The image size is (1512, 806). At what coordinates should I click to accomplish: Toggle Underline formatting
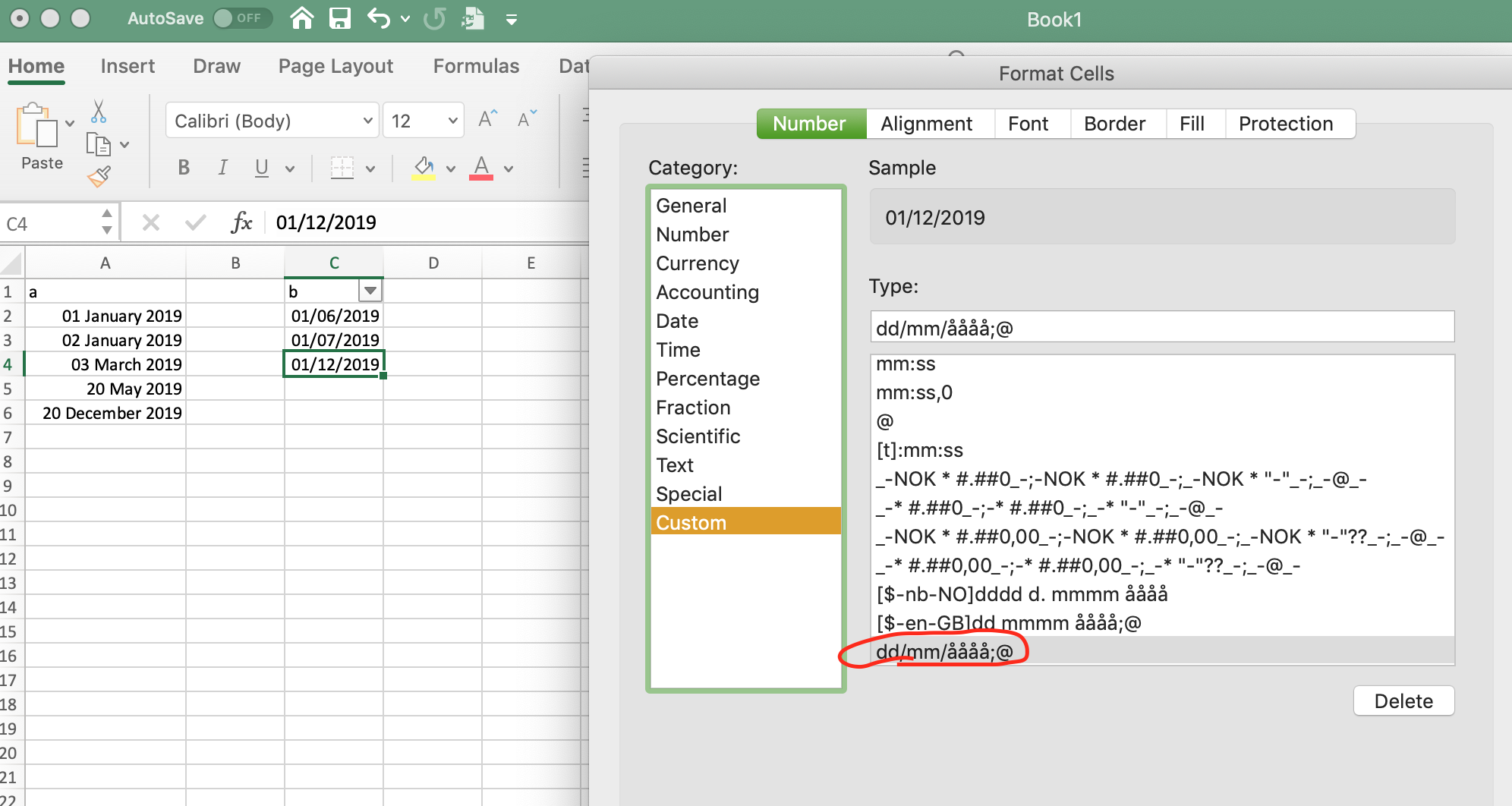tap(262, 168)
